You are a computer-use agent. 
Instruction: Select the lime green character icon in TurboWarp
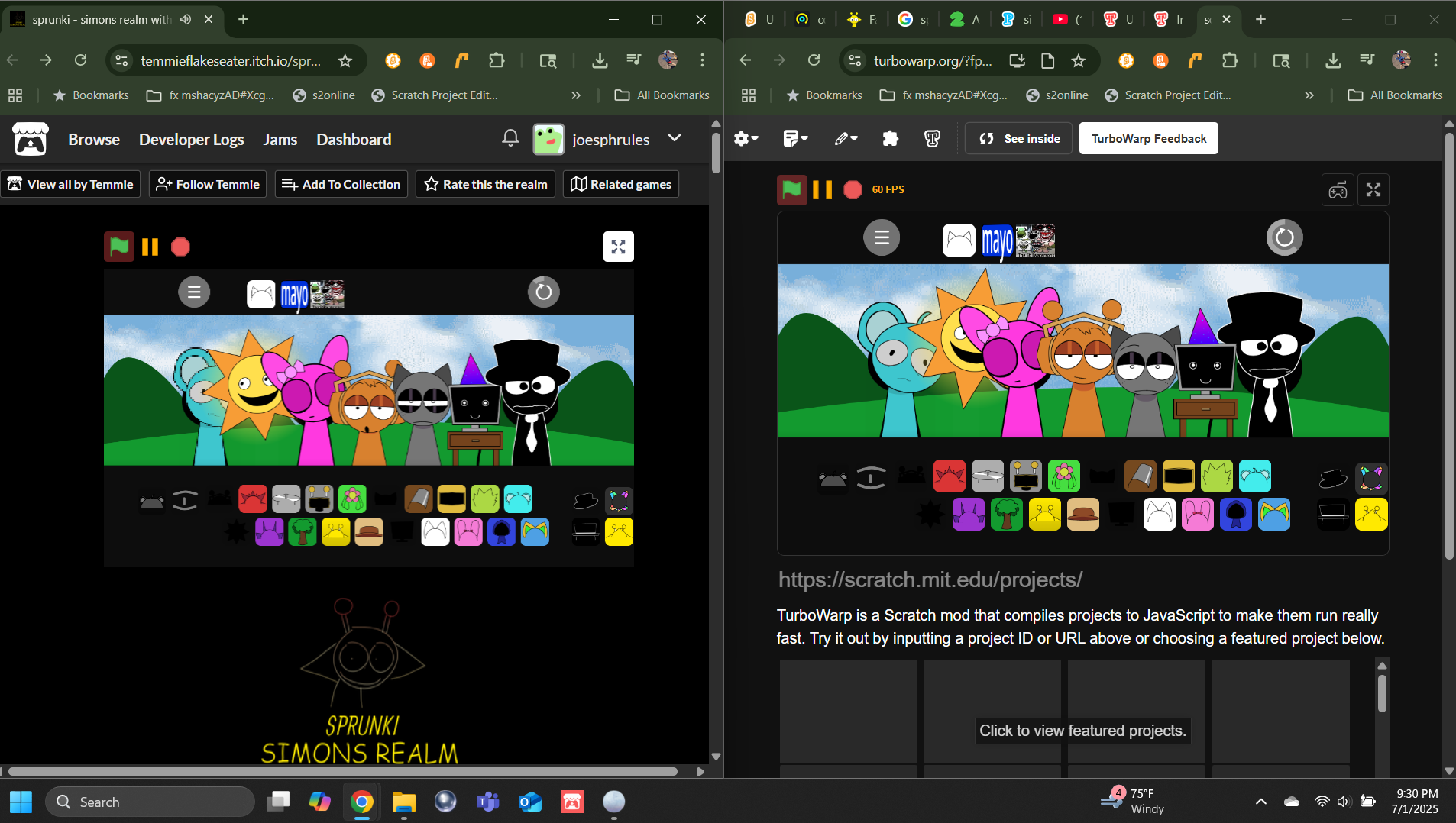1217,476
